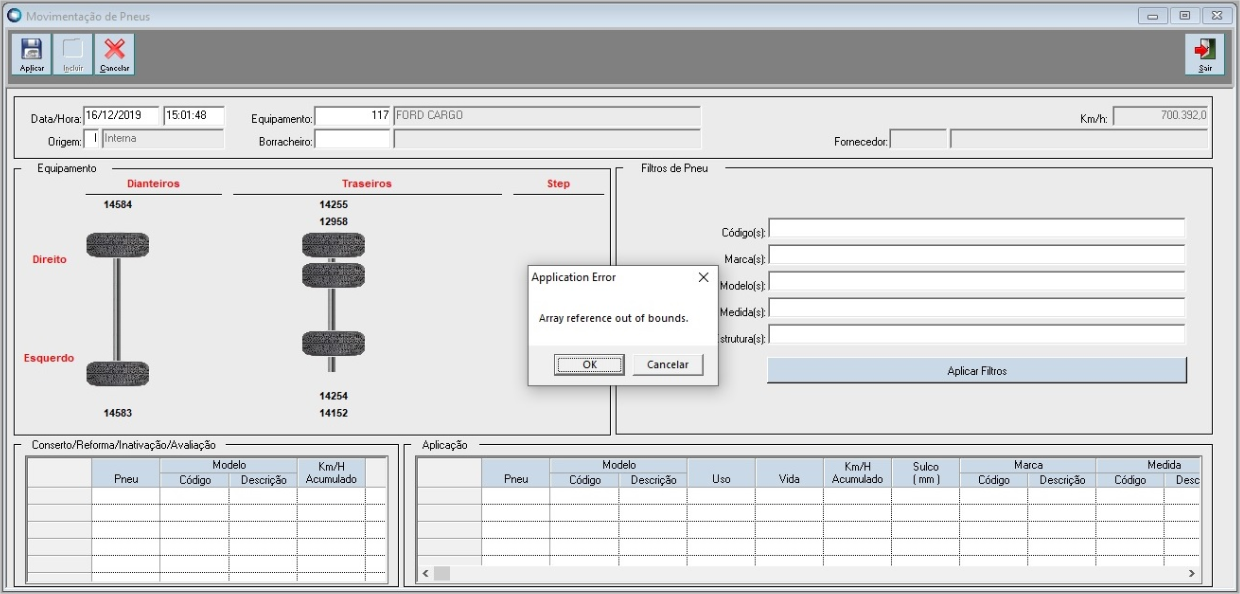The height and width of the screenshot is (594, 1240).
Task: Click the Cancelar red X icon
Action: 115,54
